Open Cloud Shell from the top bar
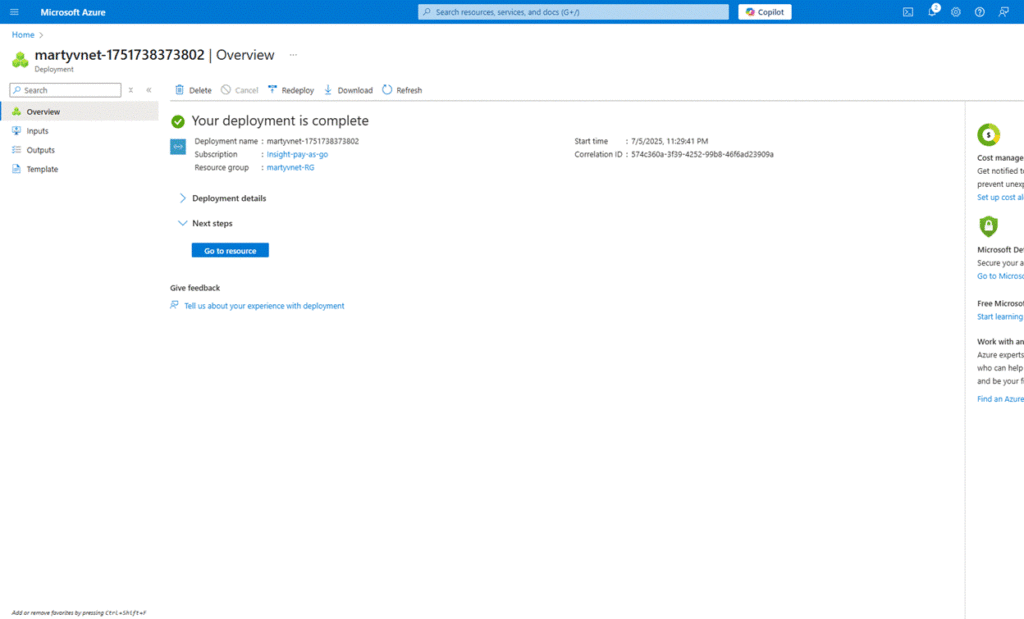The image size is (1024, 619). coord(908,12)
